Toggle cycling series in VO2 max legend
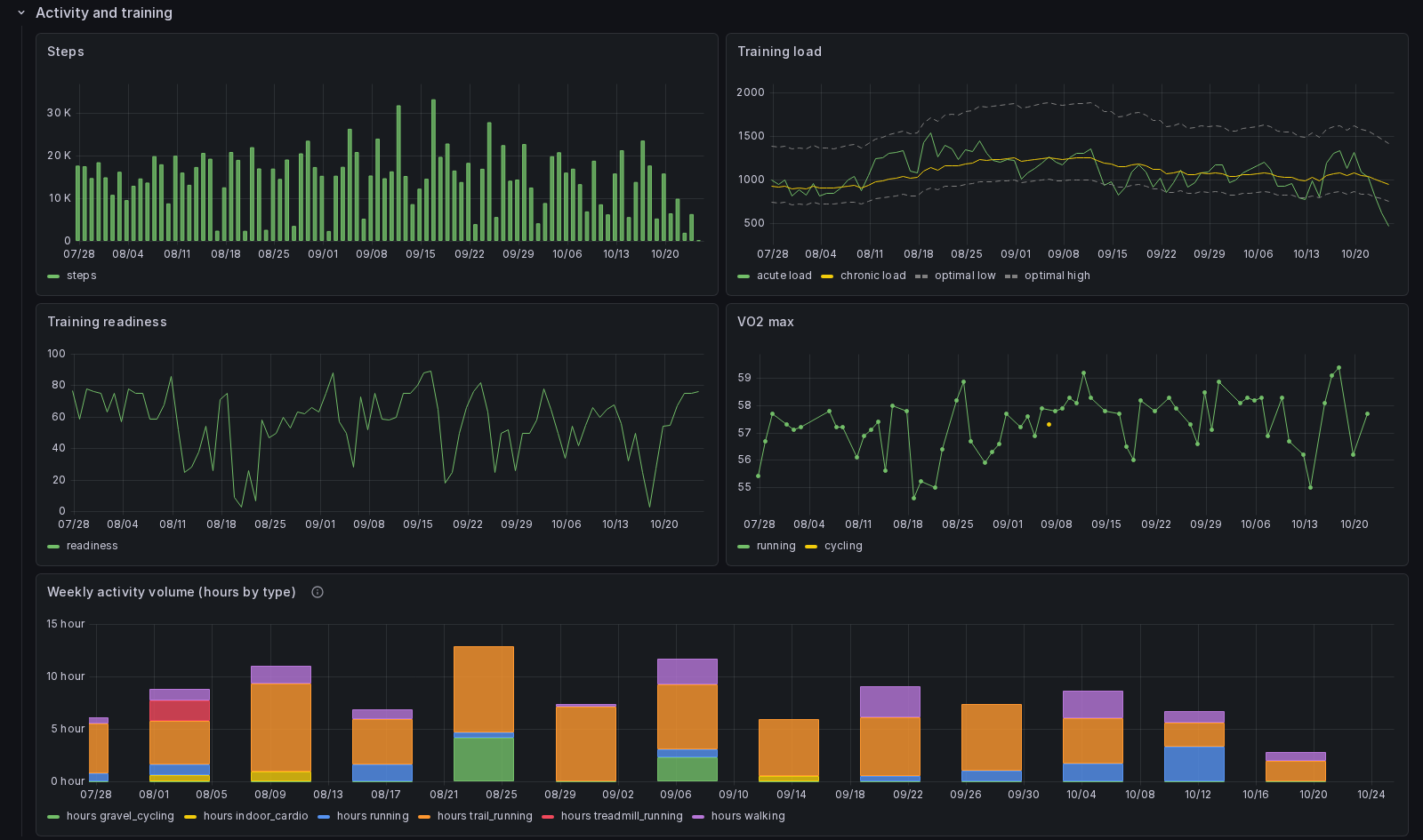Screen dimensions: 1423x840 pos(843,546)
